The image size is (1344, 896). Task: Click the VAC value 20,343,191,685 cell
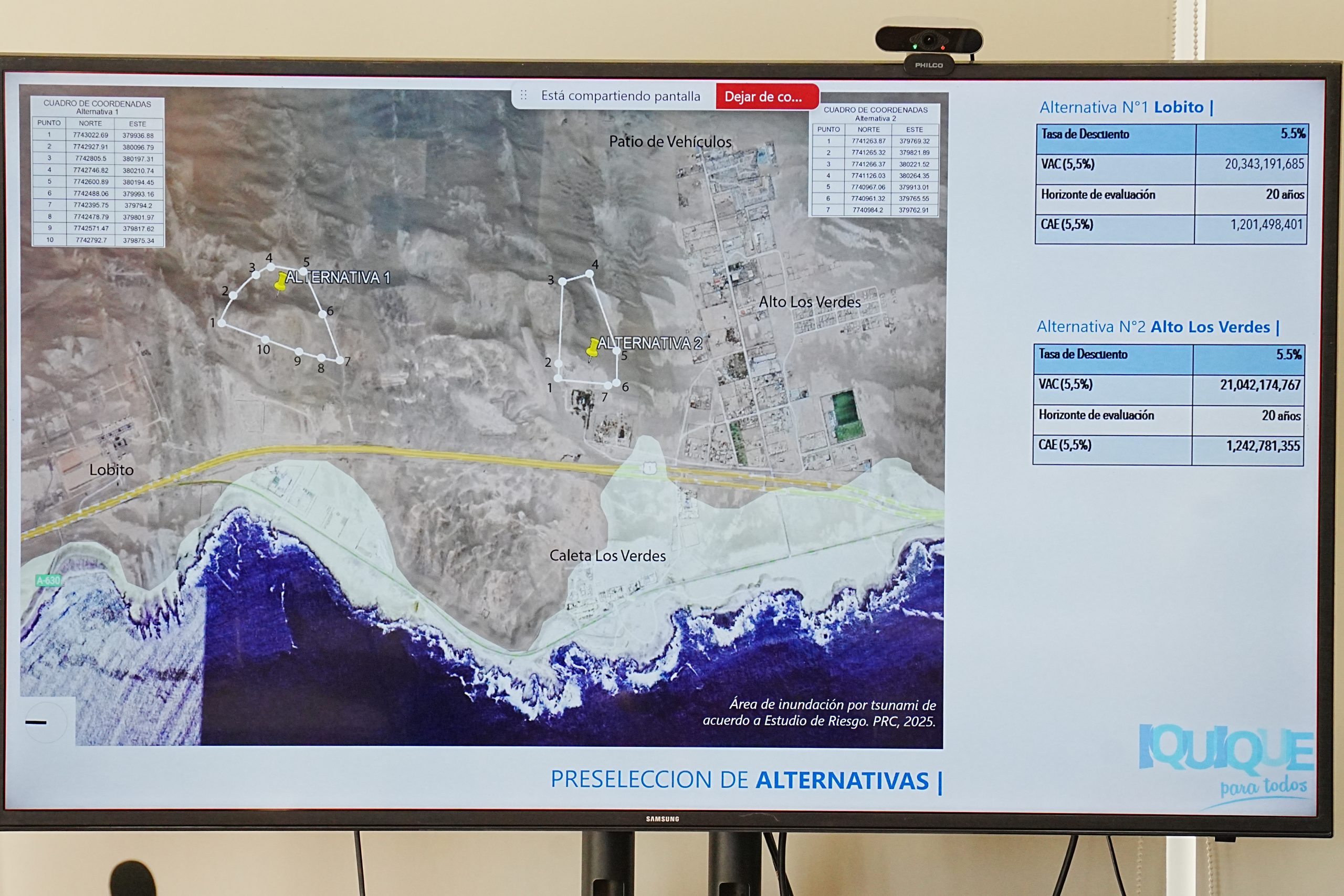click(1264, 165)
